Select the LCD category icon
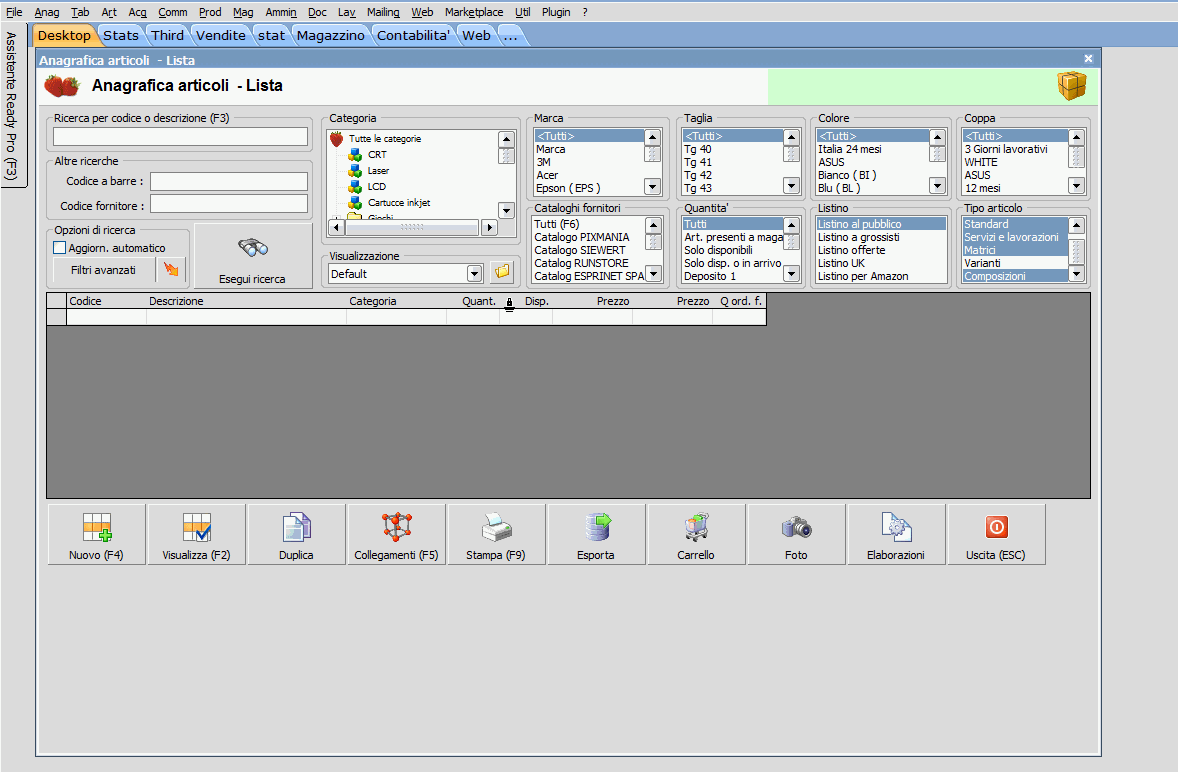The image size is (1178, 772). 355,186
